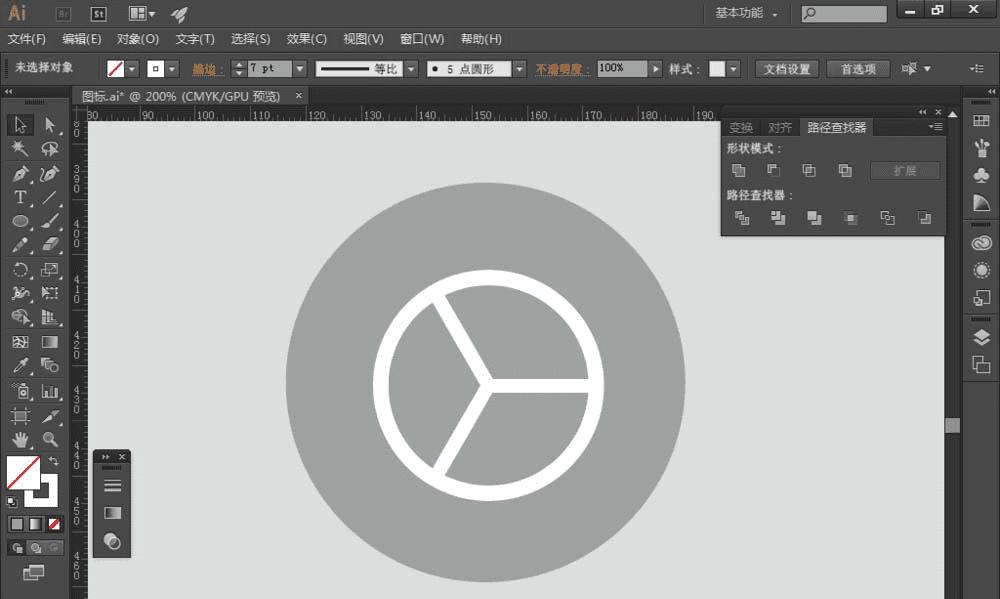Open the 基本功能 workspace switcher
This screenshot has height=599, width=1000.
[x=746, y=13]
